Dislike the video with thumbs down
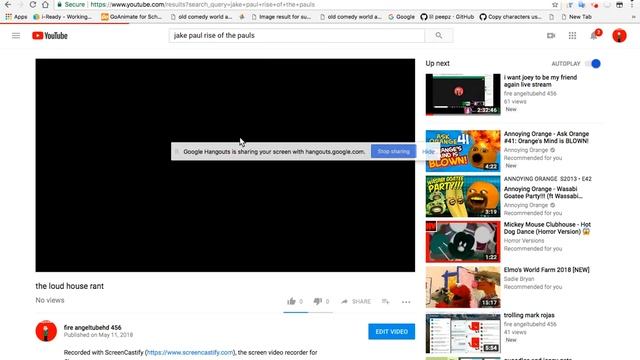Viewport: 640px width, 360px height. pos(318,302)
